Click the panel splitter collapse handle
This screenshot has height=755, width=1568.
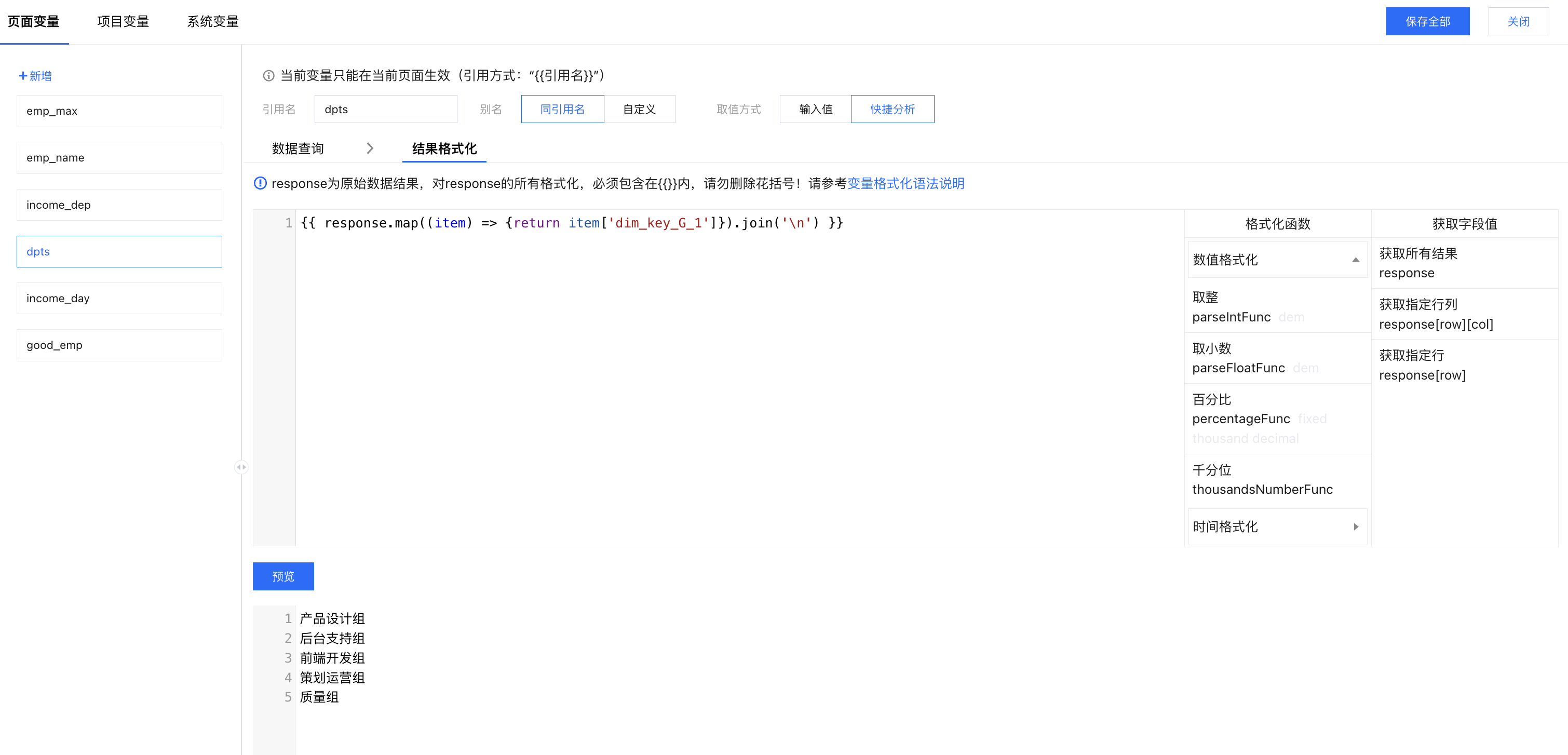click(x=241, y=467)
